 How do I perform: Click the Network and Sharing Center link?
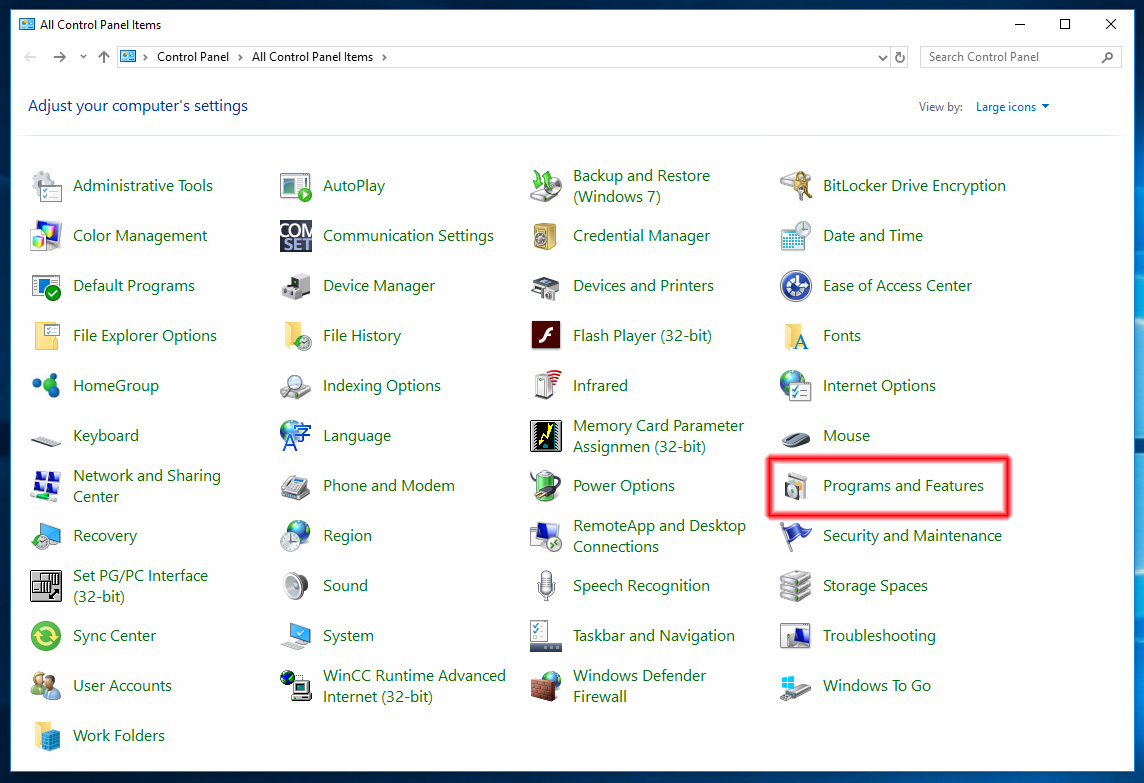coord(147,486)
